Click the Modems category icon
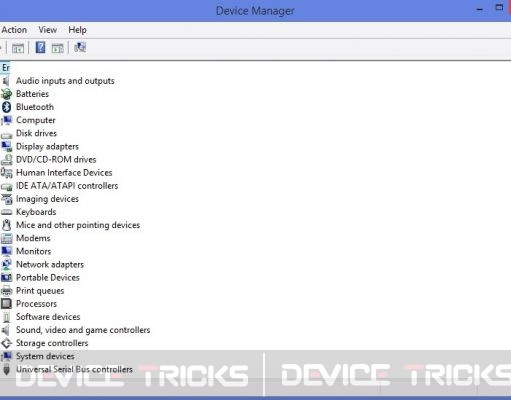Image resolution: width=511 pixels, height=400 pixels. [6, 238]
